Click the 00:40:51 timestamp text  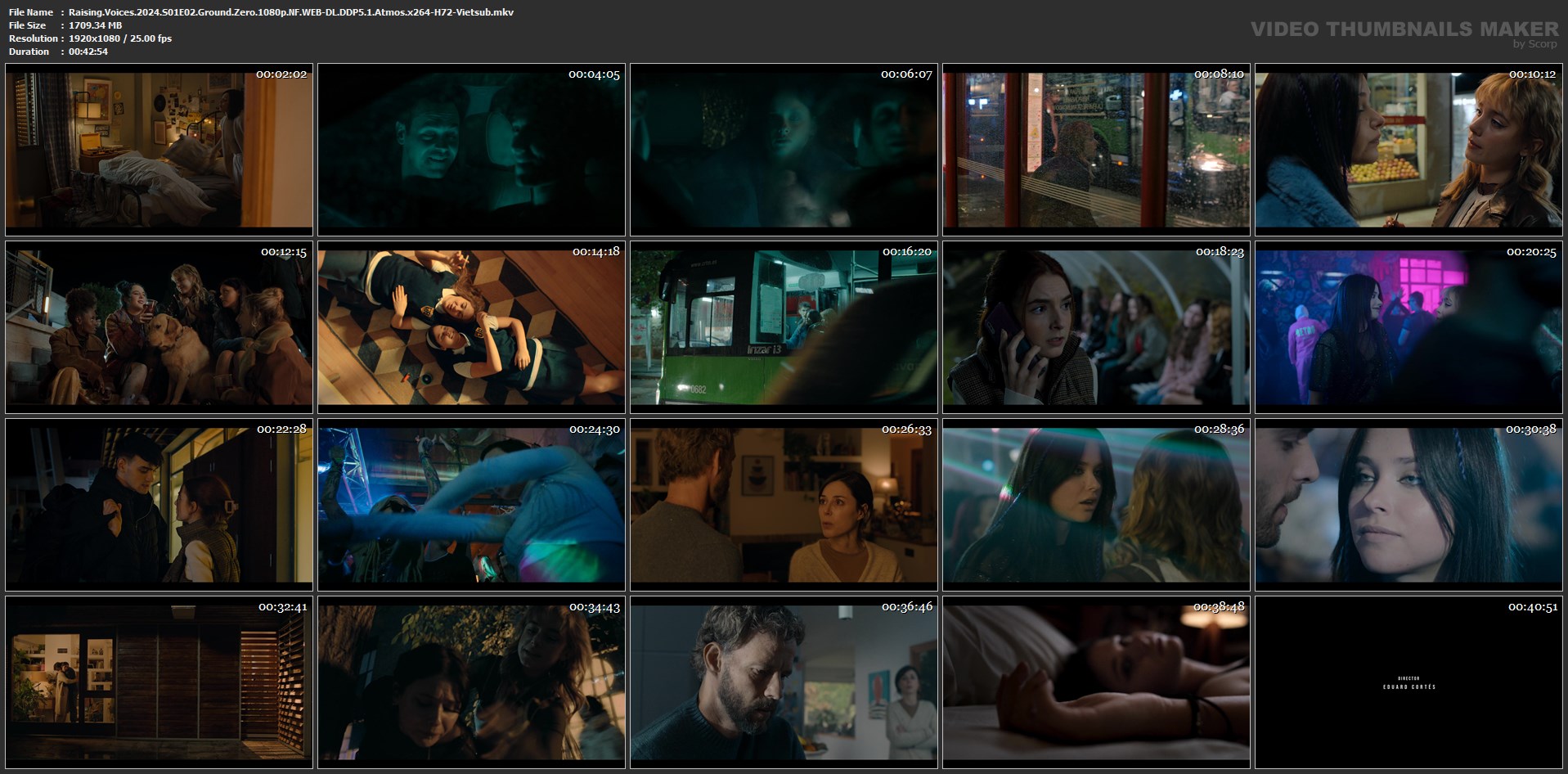click(x=1532, y=607)
